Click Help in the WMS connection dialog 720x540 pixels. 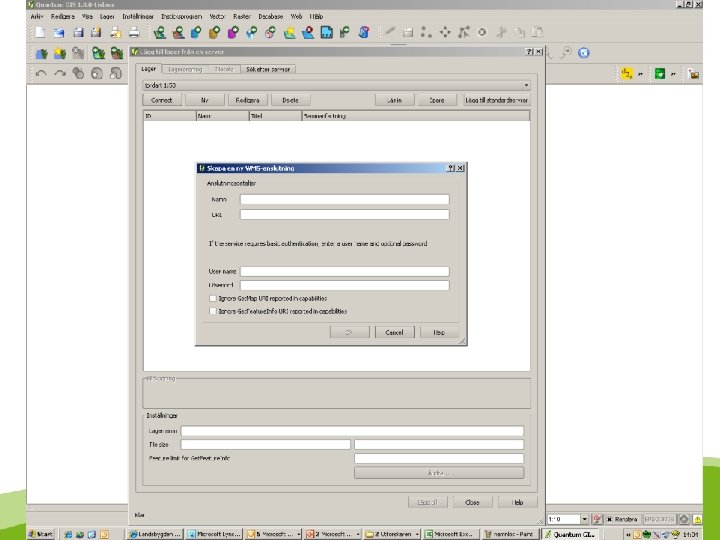pos(439,332)
